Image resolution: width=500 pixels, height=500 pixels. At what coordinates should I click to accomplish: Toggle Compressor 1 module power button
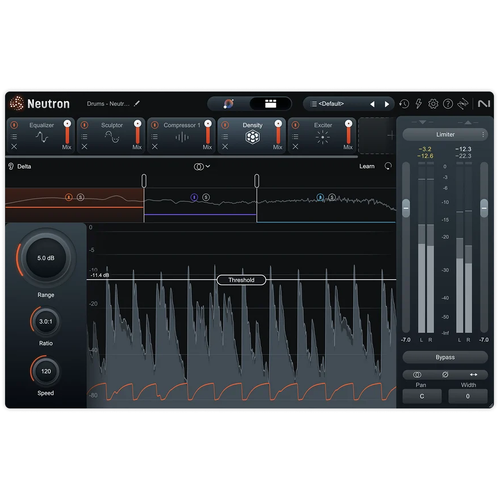[155, 125]
